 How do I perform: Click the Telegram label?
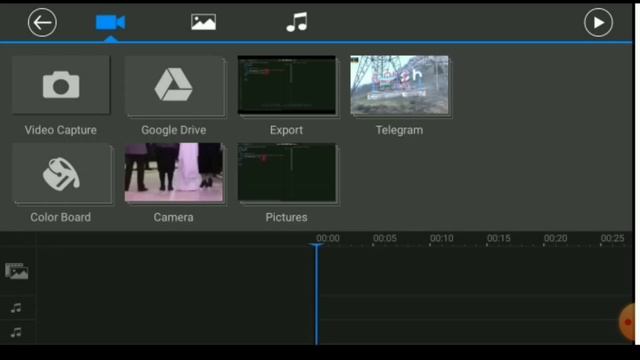(x=400, y=130)
